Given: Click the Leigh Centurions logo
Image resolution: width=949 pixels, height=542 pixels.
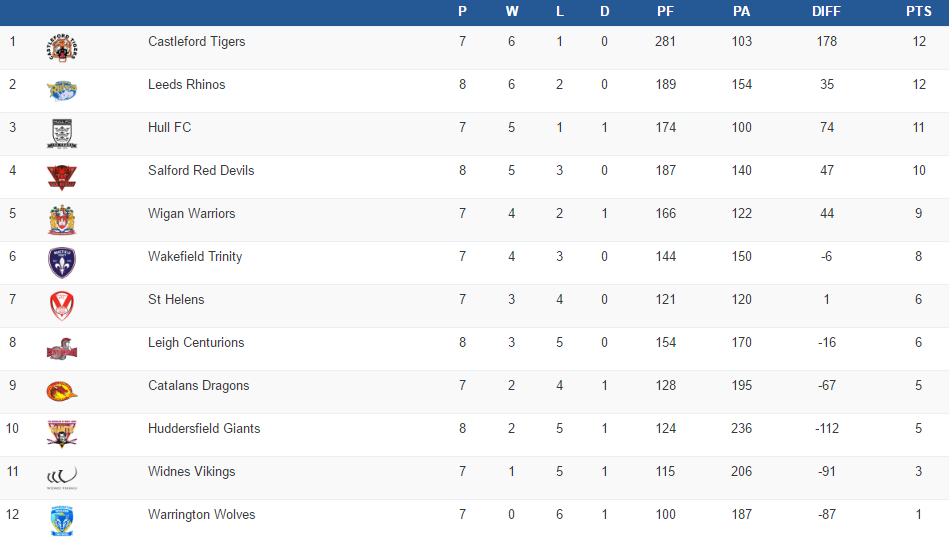Looking at the screenshot, I should [x=62, y=349].
